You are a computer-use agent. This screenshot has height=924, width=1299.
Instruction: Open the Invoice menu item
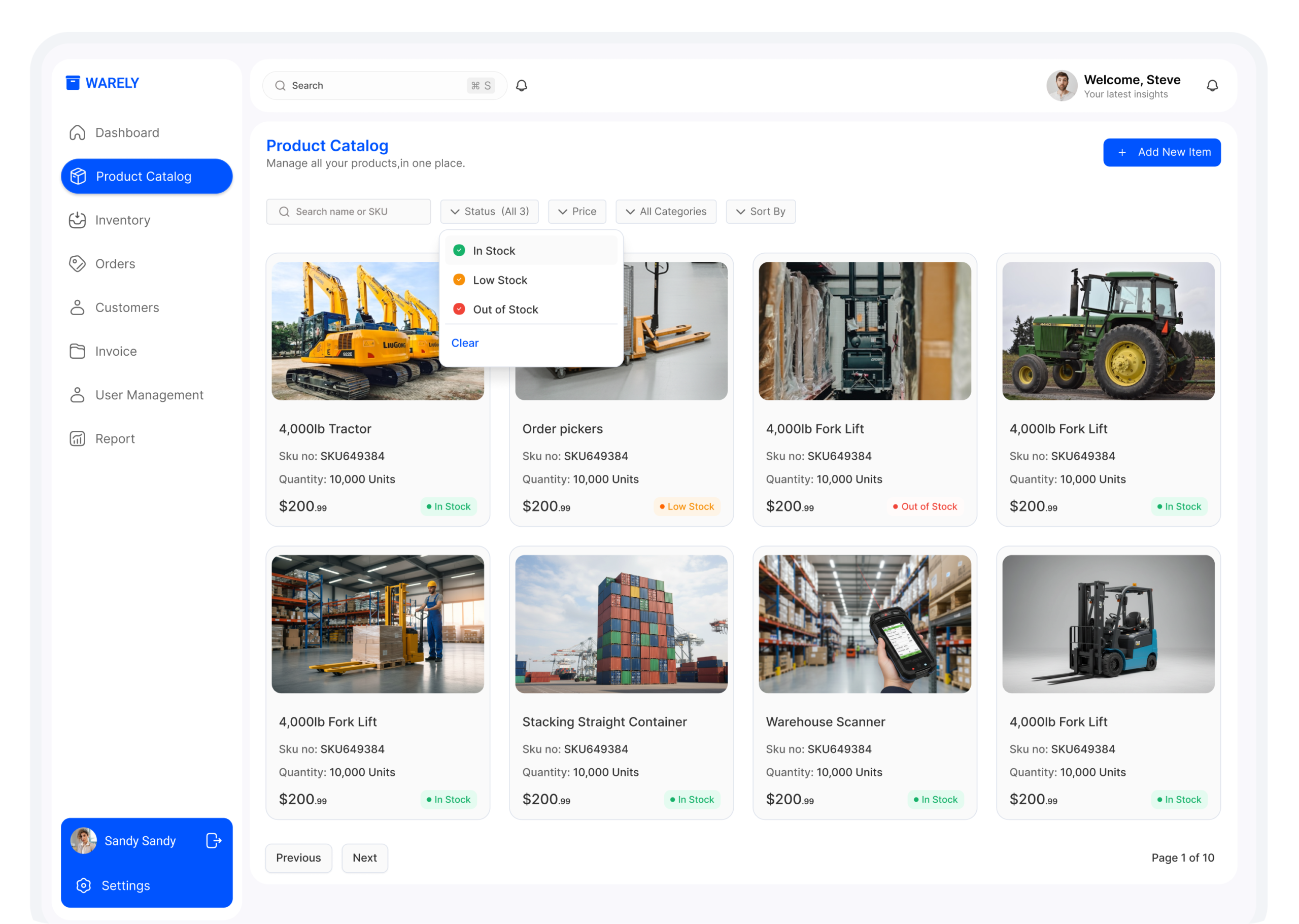116,352
